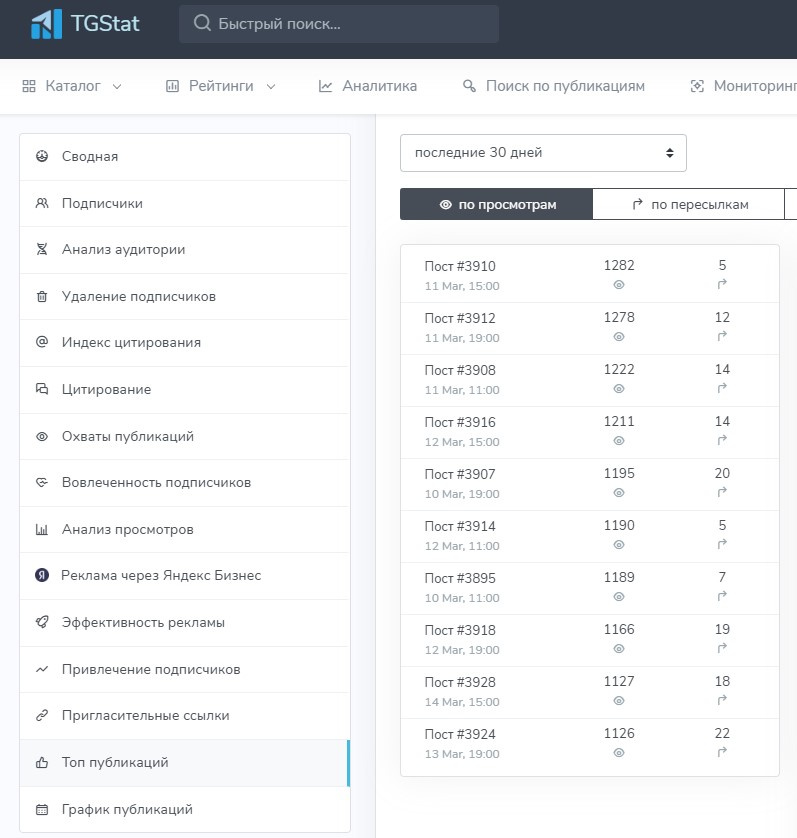Click the 1126 views count

(x=619, y=733)
